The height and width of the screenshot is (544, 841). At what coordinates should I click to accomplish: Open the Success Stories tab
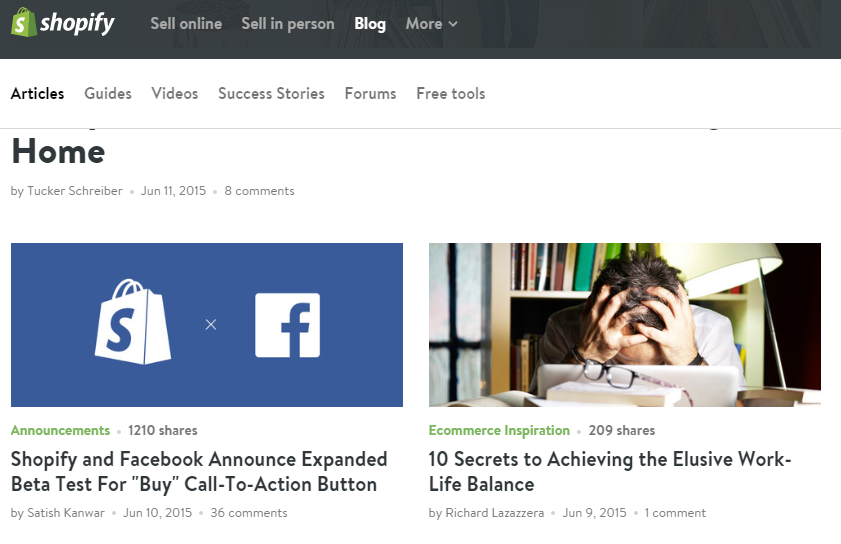click(271, 93)
